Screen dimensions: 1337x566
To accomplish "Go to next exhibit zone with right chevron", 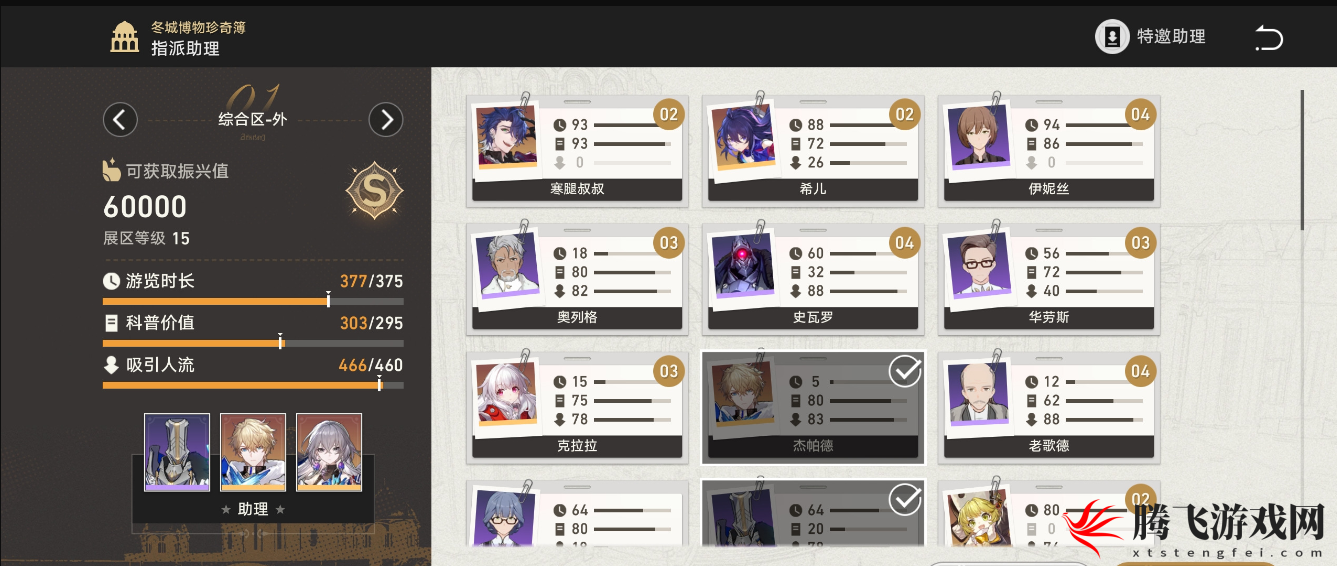I will pos(386,120).
